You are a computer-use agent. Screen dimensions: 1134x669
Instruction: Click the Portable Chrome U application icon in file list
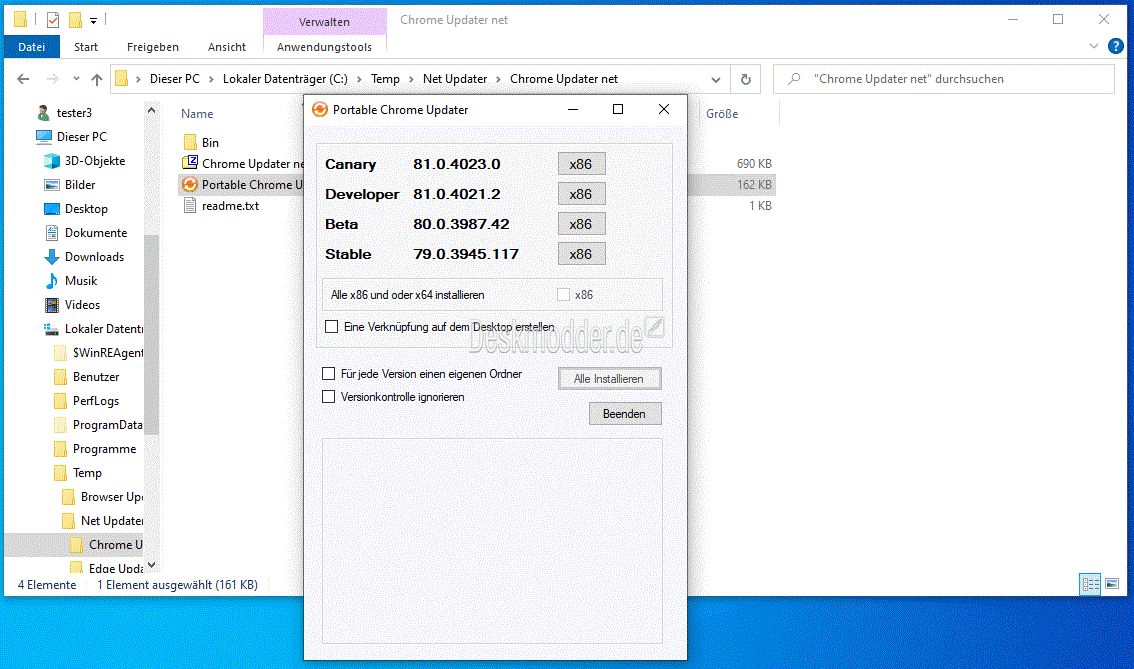(190, 184)
